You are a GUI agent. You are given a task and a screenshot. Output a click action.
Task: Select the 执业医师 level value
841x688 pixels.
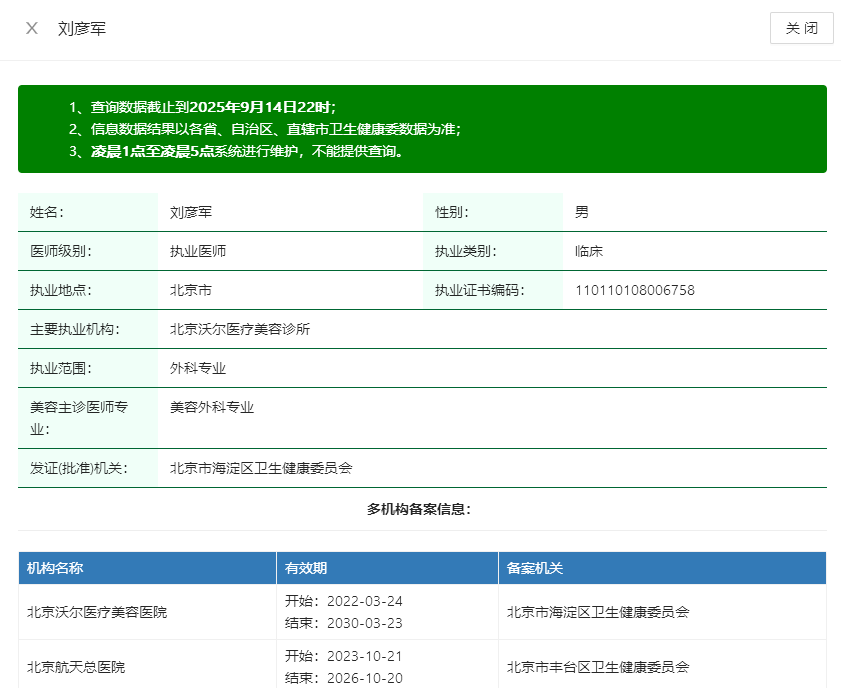coord(198,251)
